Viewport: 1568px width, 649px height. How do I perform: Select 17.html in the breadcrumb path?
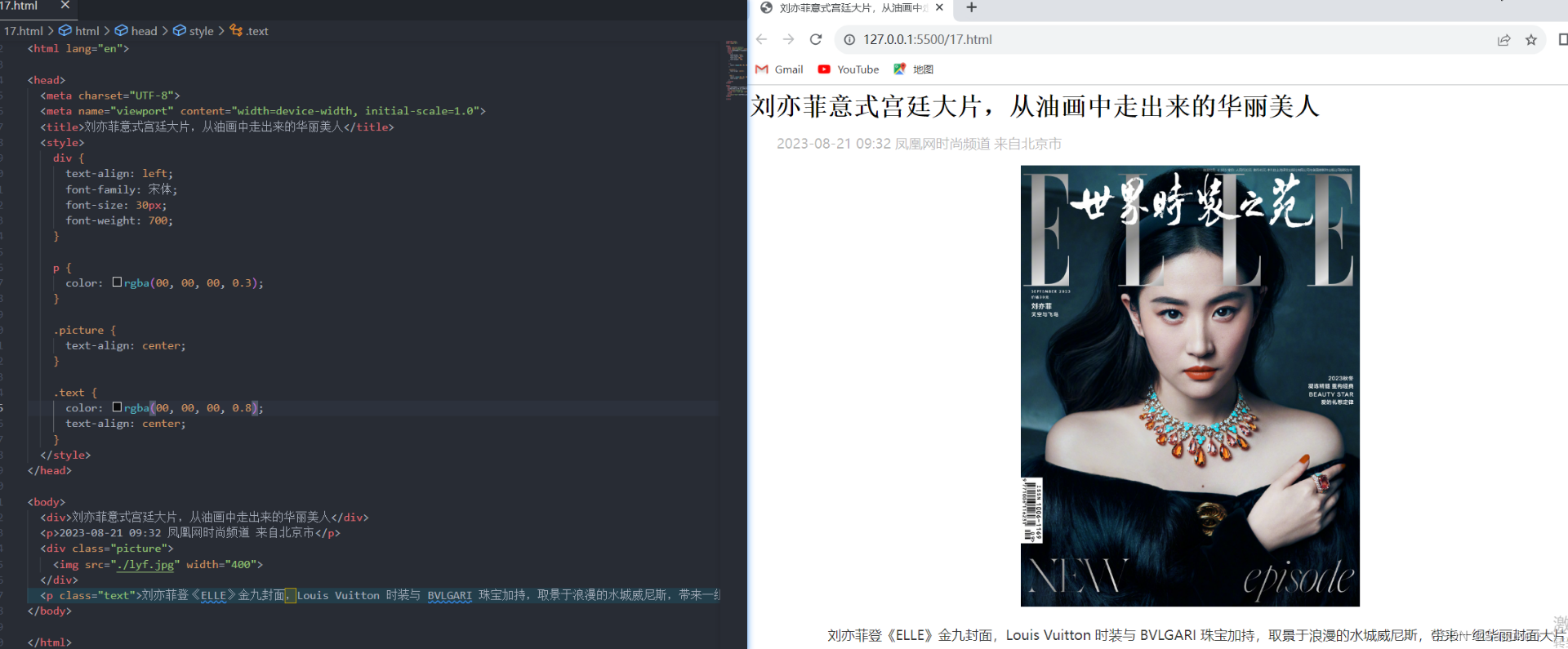click(x=23, y=31)
